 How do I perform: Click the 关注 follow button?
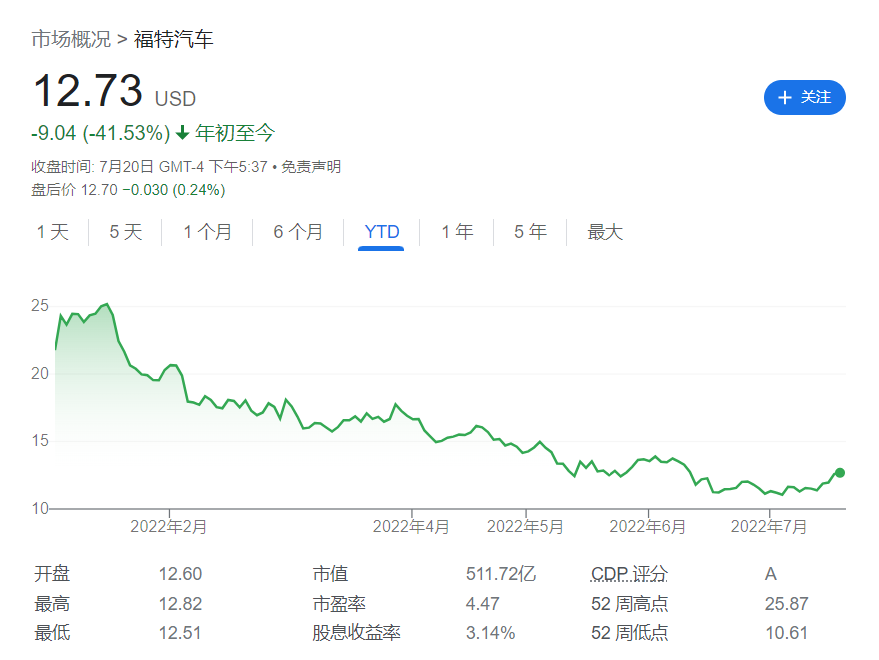click(804, 98)
